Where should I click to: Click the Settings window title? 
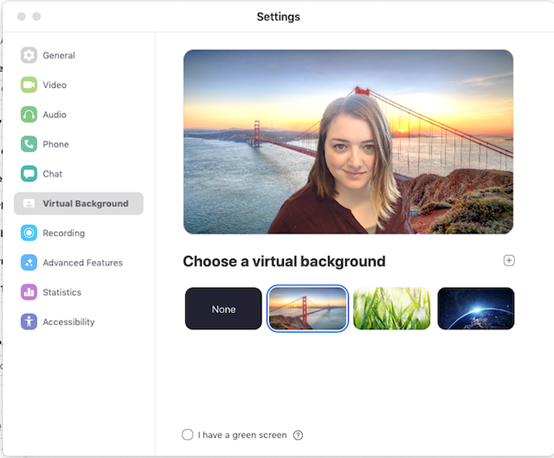click(x=278, y=17)
